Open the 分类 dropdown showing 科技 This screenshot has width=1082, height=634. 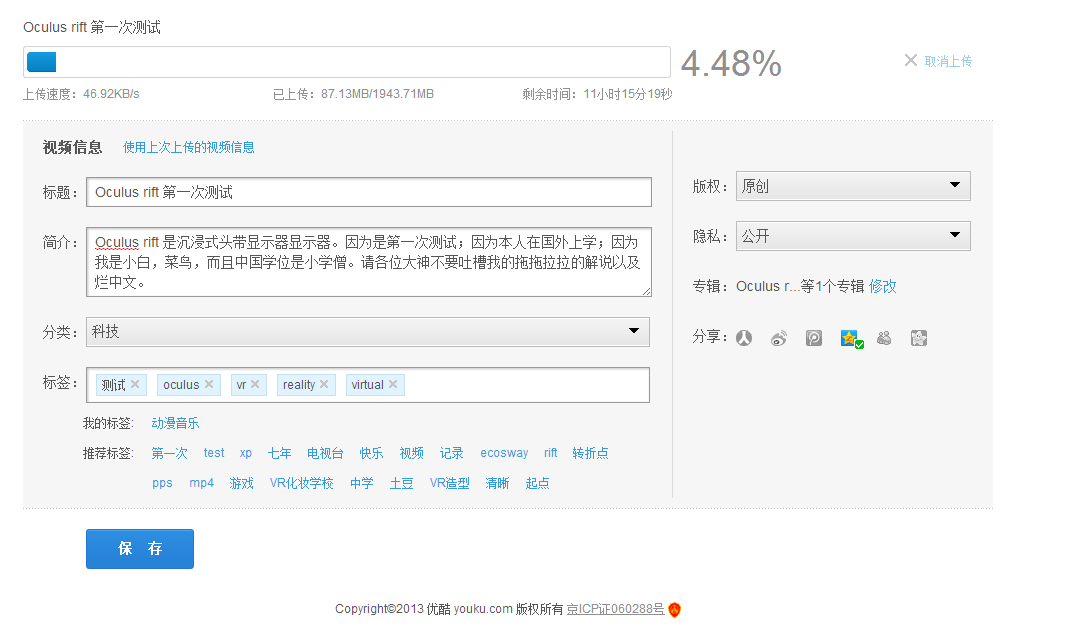(368, 332)
